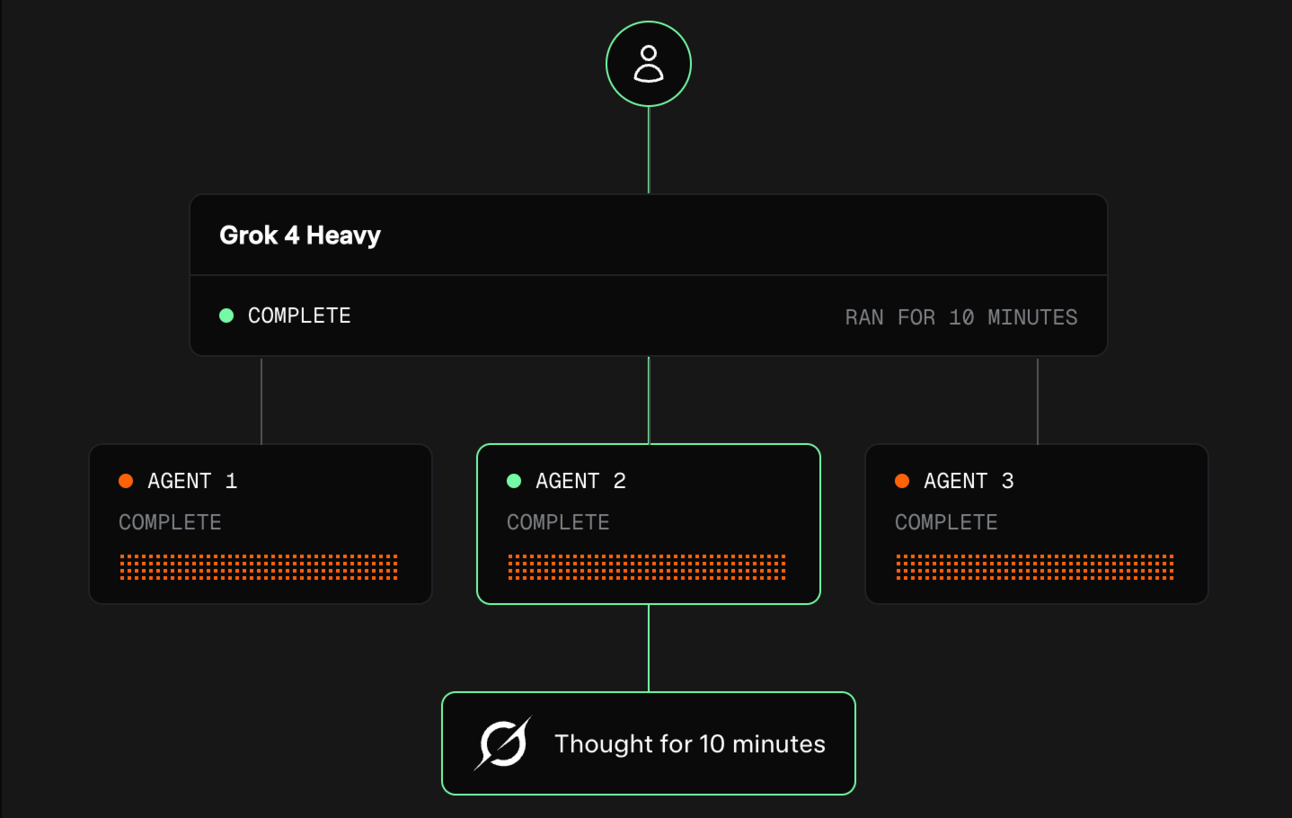Select the Grok 4 Heavy title text
The height and width of the screenshot is (818, 1292).
point(300,235)
